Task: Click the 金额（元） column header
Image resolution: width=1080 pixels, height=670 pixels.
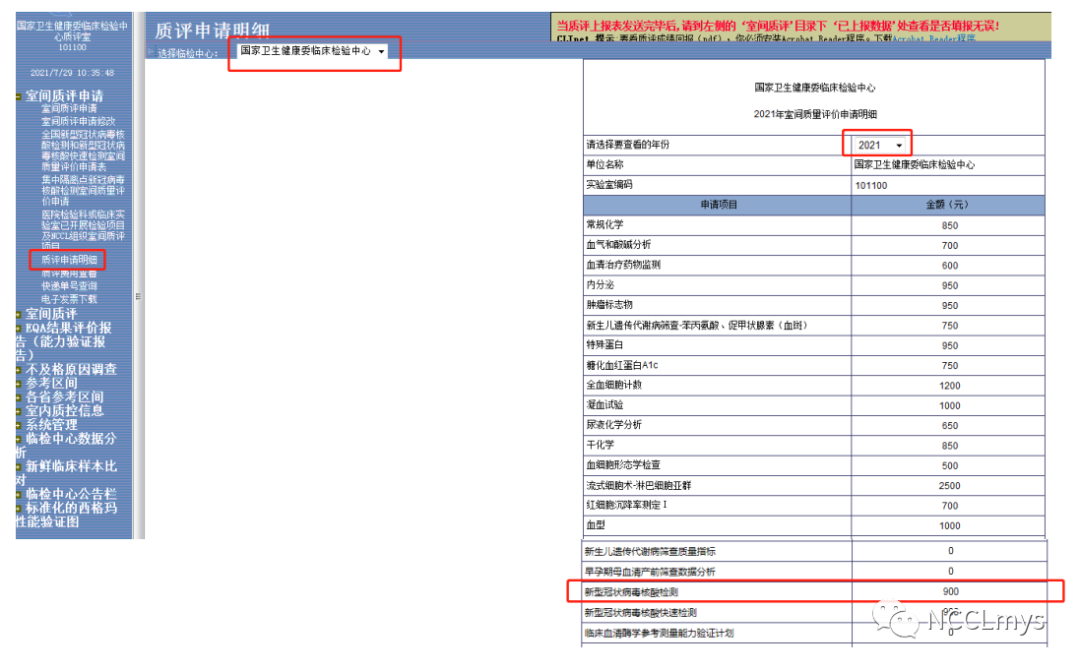Action: pos(948,205)
